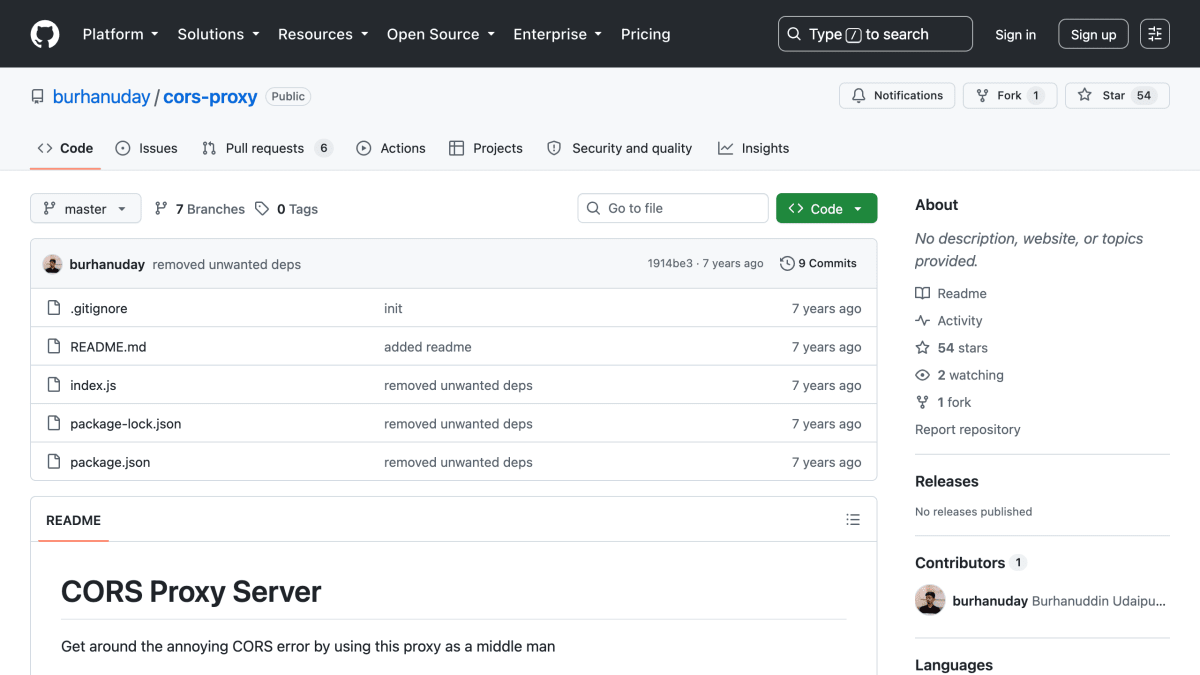Viewport: 1200px width, 675px height.
Task: Open the package.json file
Action: 110,462
